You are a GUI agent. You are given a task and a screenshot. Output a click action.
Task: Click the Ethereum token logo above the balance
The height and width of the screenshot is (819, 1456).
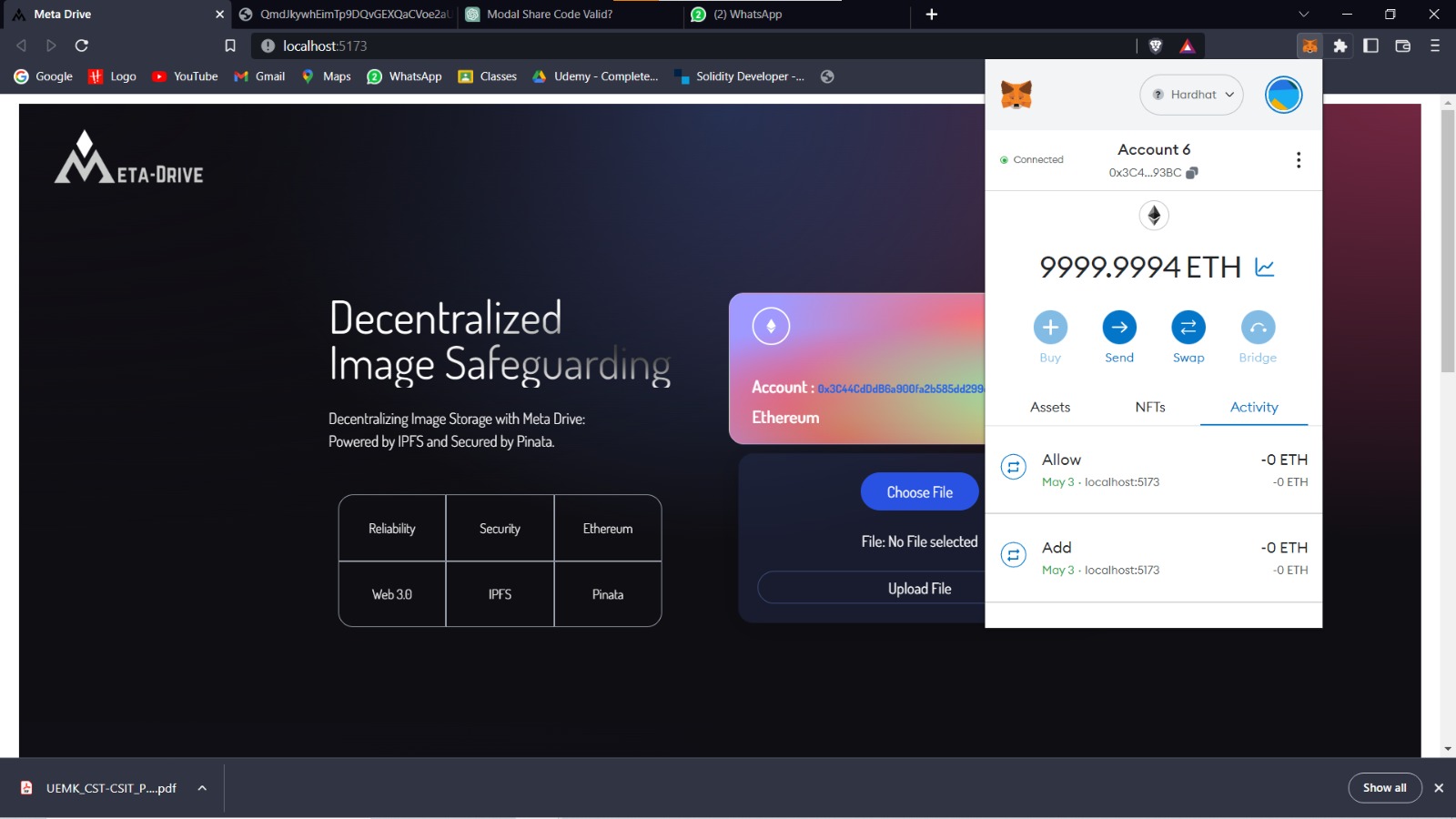tap(1153, 216)
